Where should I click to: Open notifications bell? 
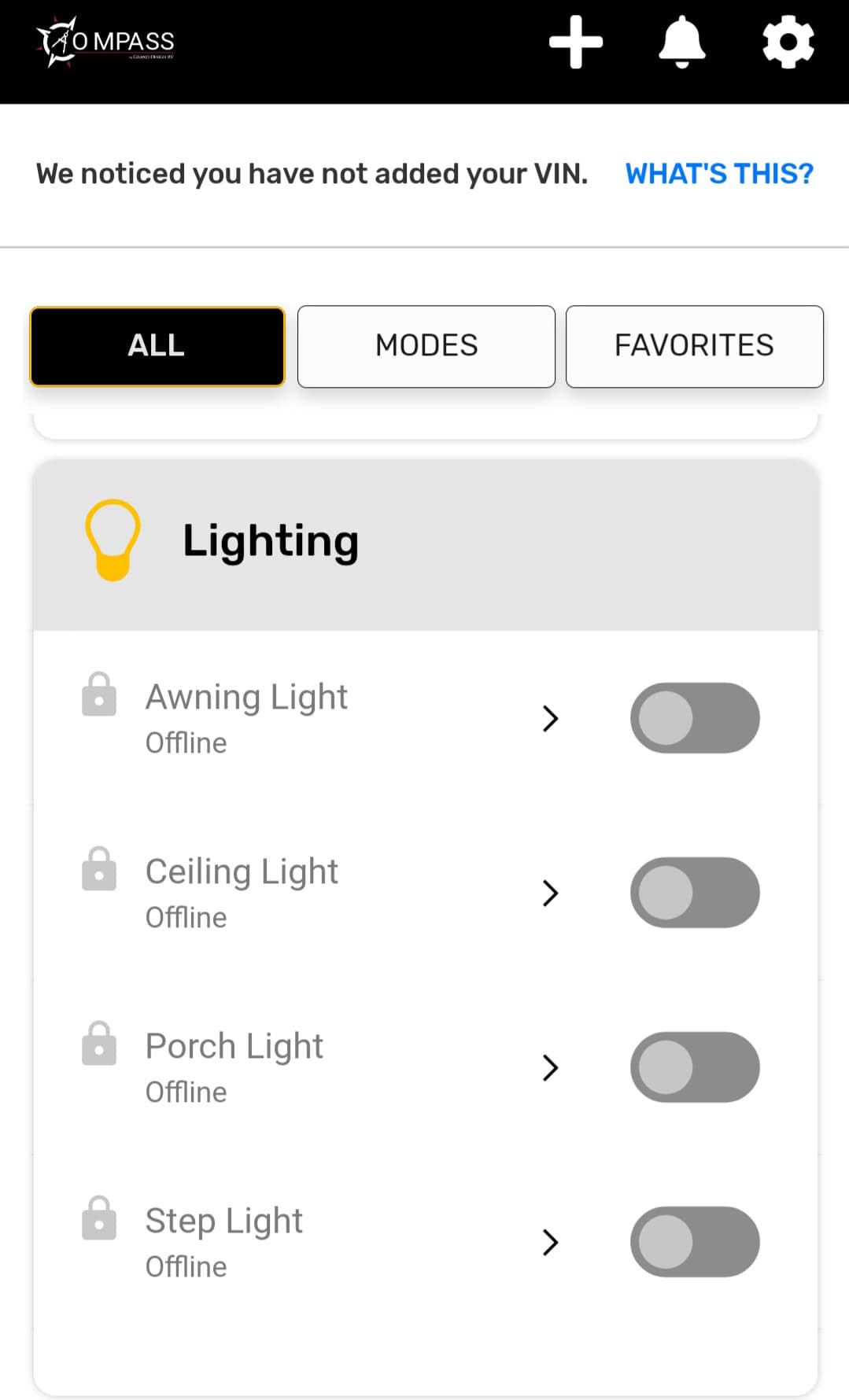coord(681,42)
